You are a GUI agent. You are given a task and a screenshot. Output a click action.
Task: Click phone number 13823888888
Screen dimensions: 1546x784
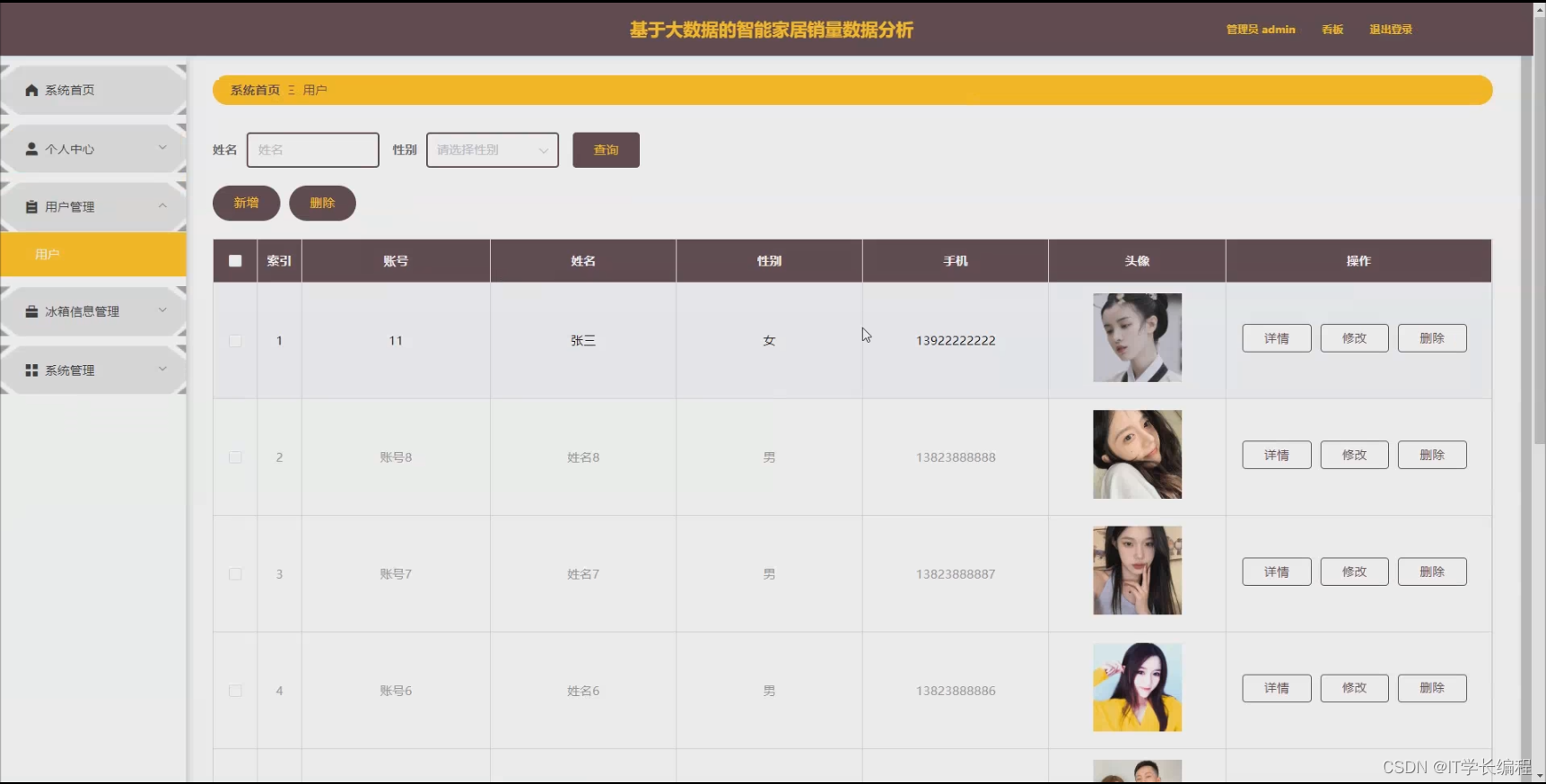[x=956, y=457]
